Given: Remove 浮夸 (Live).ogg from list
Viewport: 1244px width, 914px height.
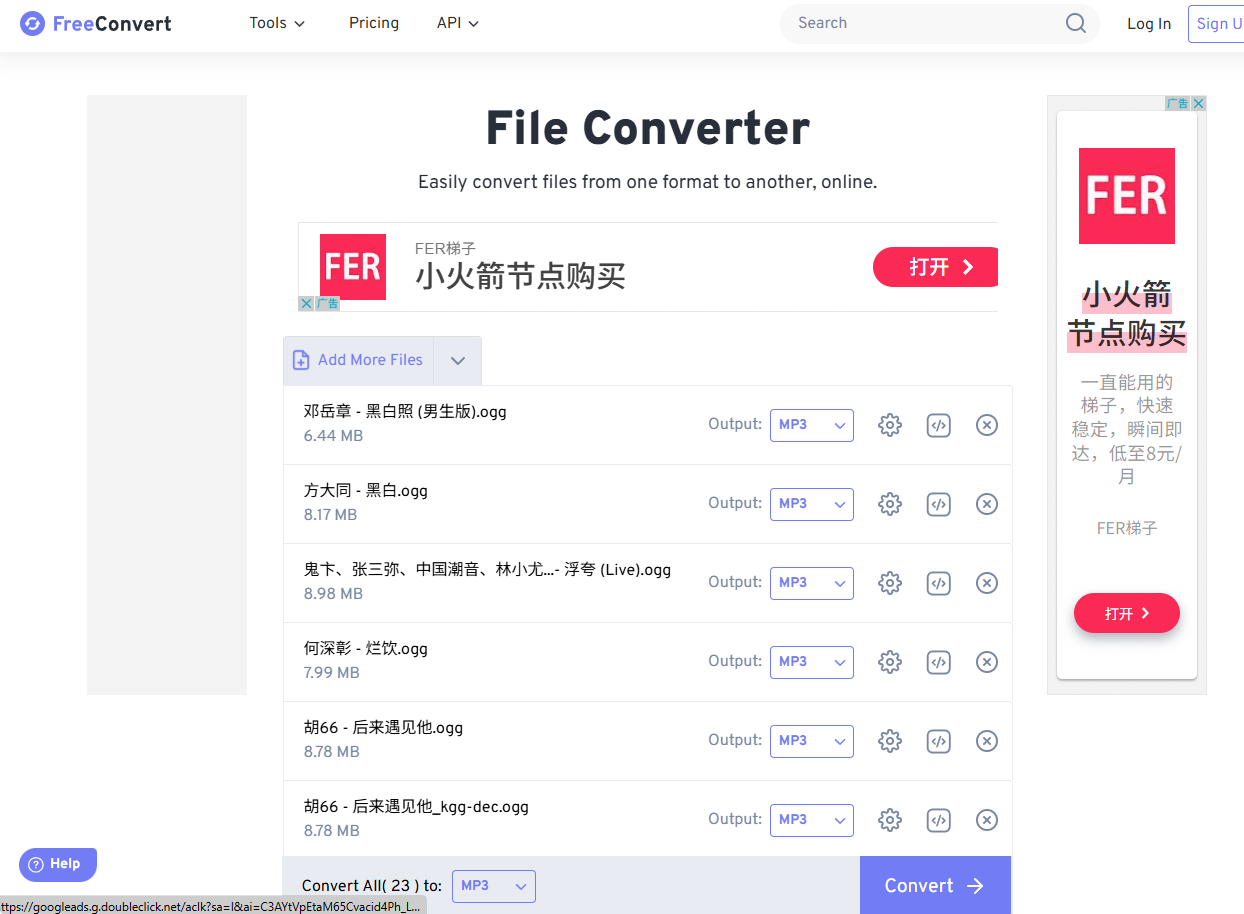Looking at the screenshot, I should click(x=987, y=583).
